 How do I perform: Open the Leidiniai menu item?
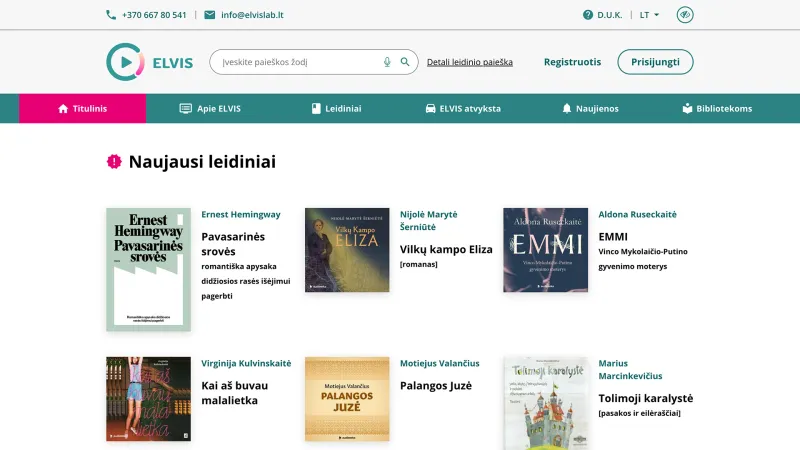pyautogui.click(x=336, y=108)
